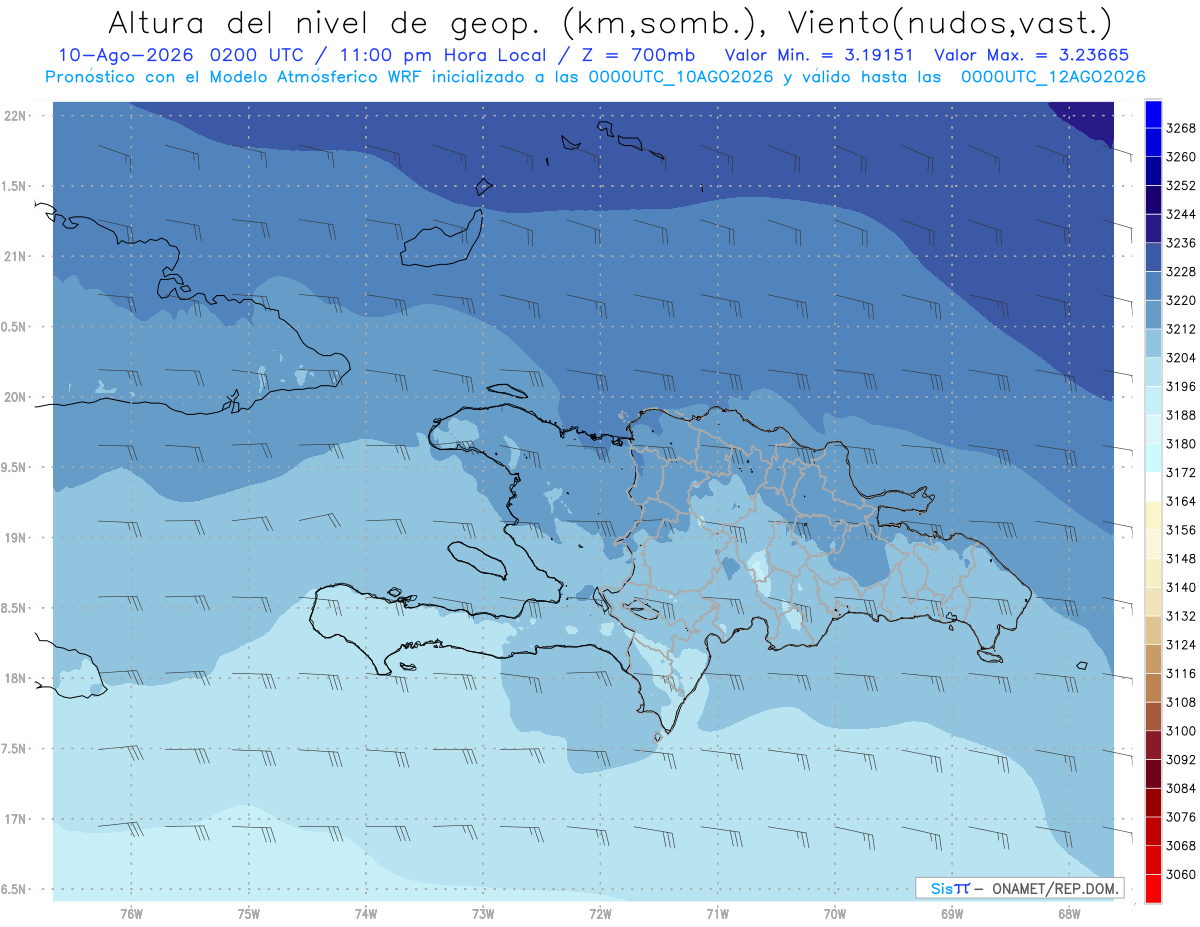Click the 3172 color scale value
Screen dimensions: 1200x927
point(1181,472)
